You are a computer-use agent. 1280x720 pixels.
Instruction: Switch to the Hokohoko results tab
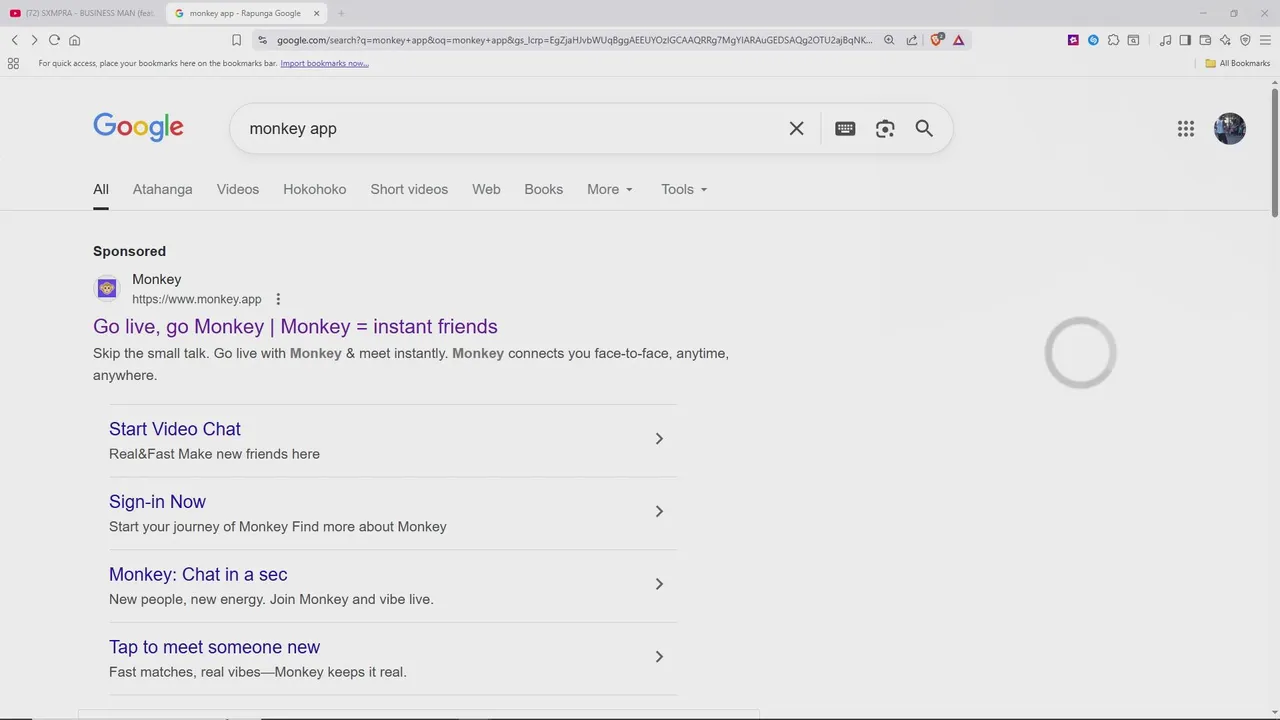pyautogui.click(x=314, y=189)
